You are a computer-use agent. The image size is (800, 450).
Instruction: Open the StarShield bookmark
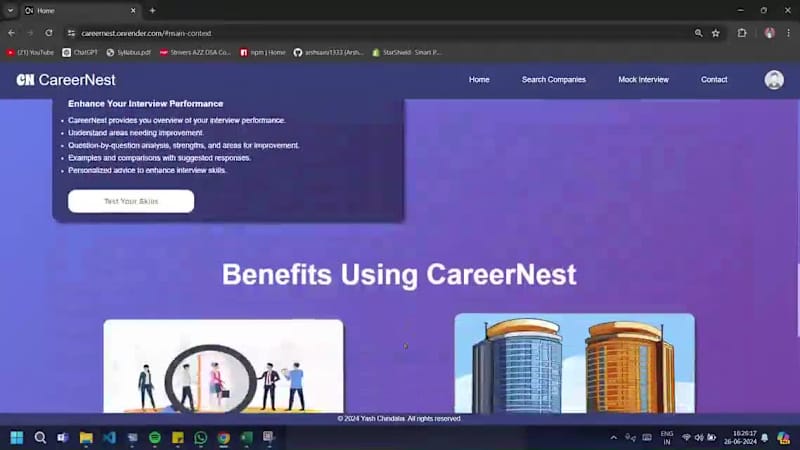tap(407, 52)
